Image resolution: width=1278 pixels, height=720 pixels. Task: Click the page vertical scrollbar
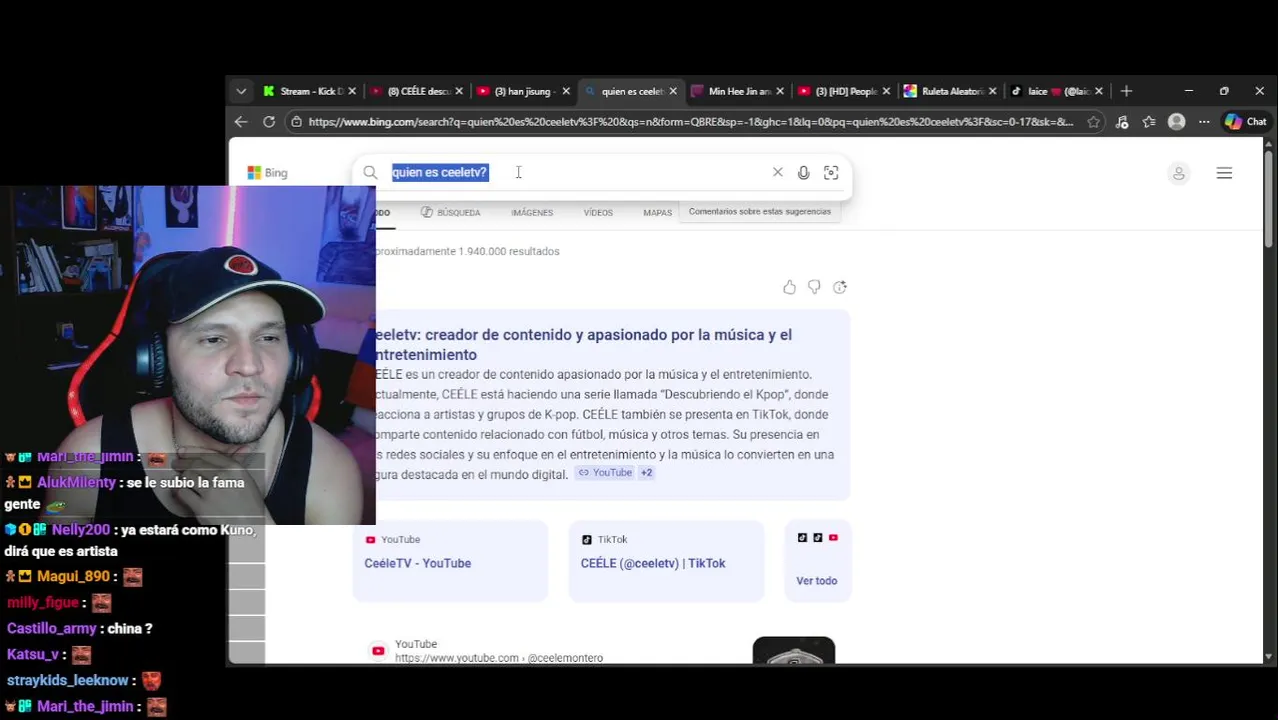1269,198
